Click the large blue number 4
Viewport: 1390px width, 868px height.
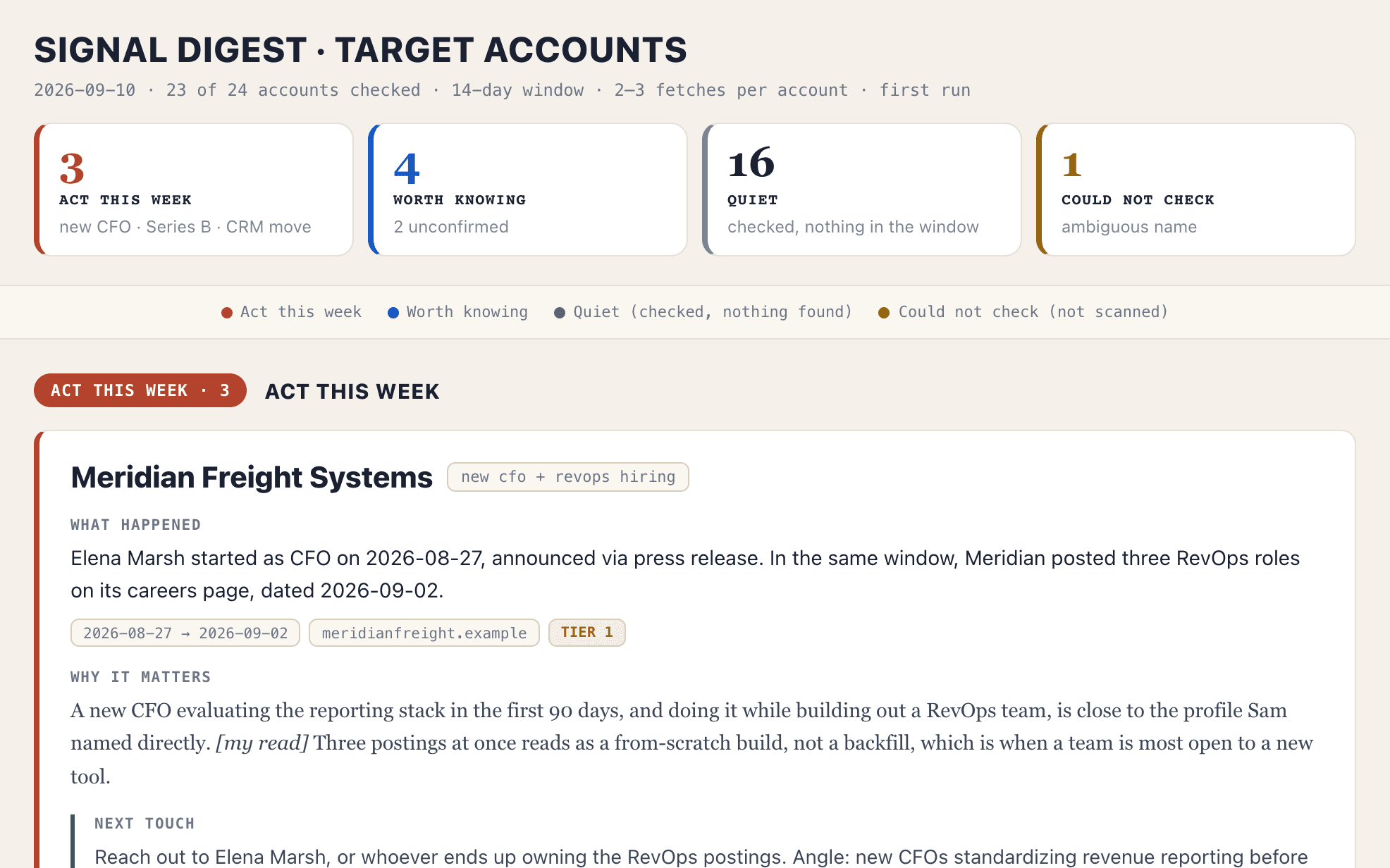(x=407, y=168)
